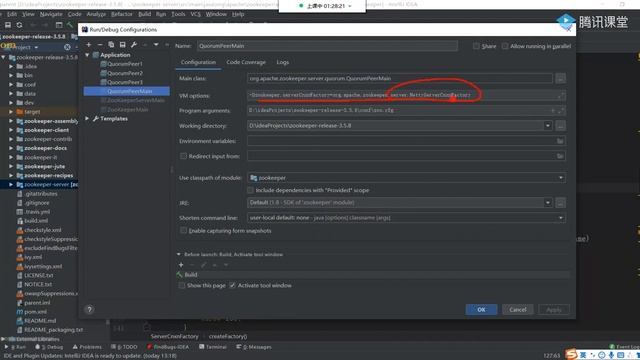Click the Cancel button
Viewport: 640px width, 360px height.
(x=518, y=309)
